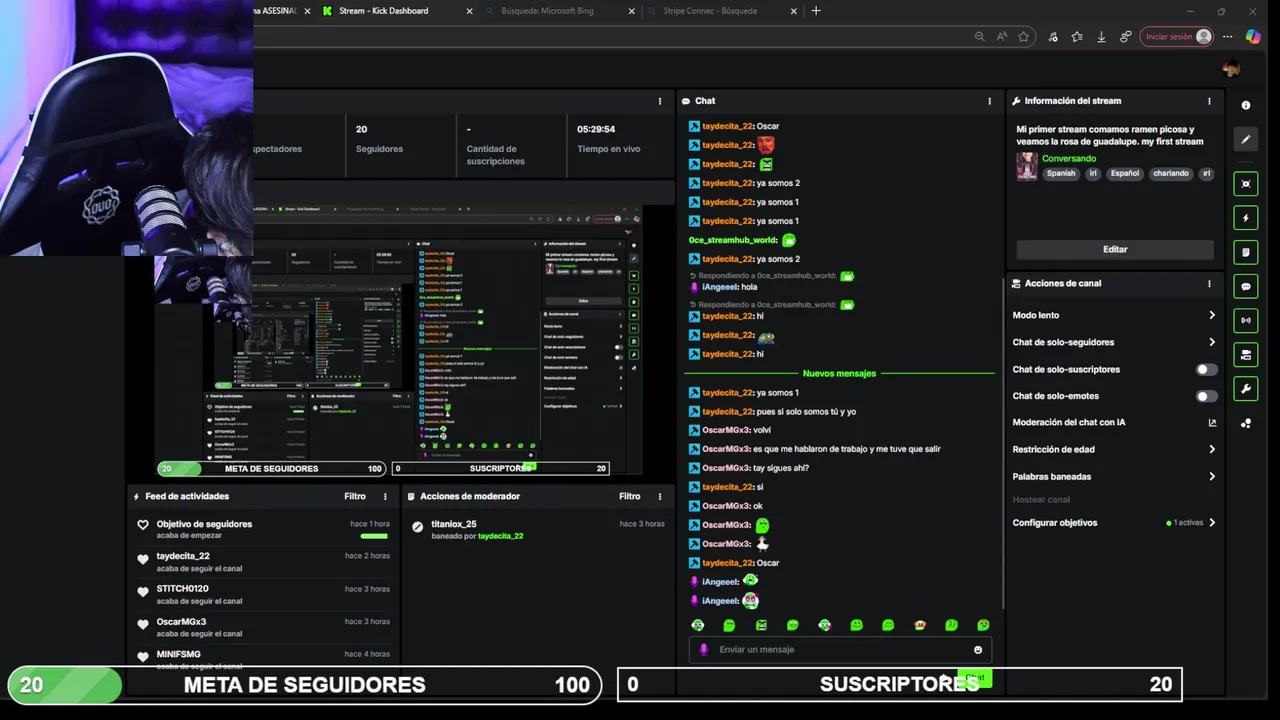Click the 0ce_streamhub_world chat username
Screen dimensions: 1280x720
[733, 241]
